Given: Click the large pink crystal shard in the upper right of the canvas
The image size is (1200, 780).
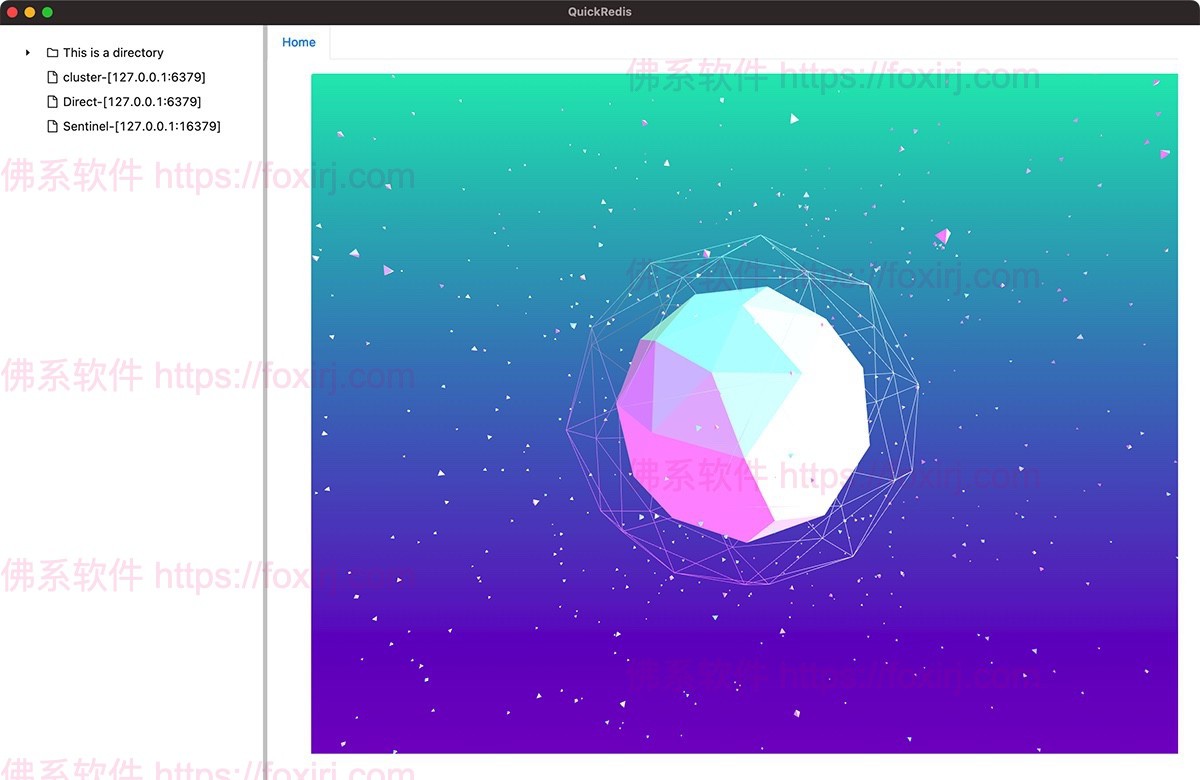Looking at the screenshot, I should 941,237.
